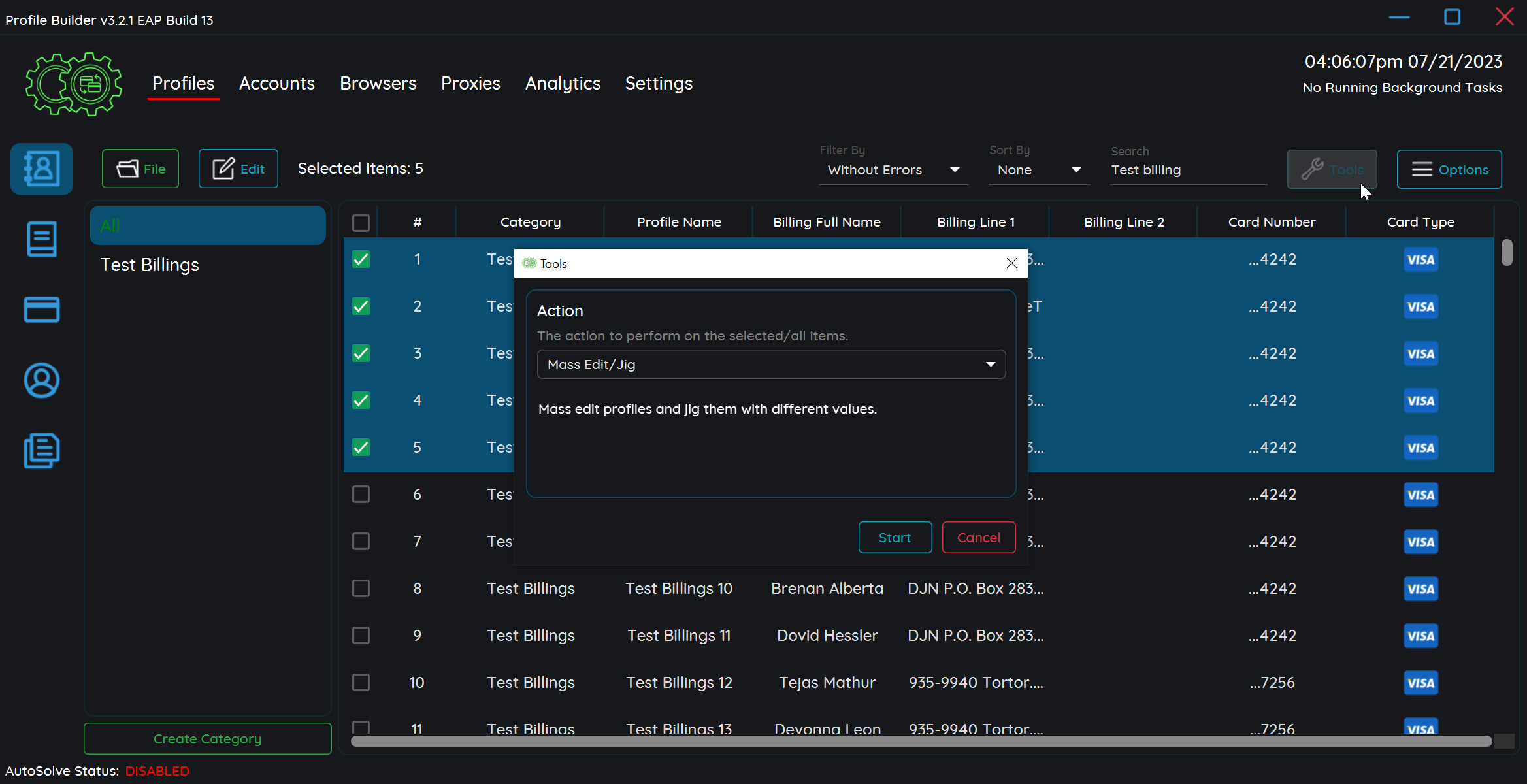
Task: Open the File menu with folder icon
Action: click(x=139, y=168)
